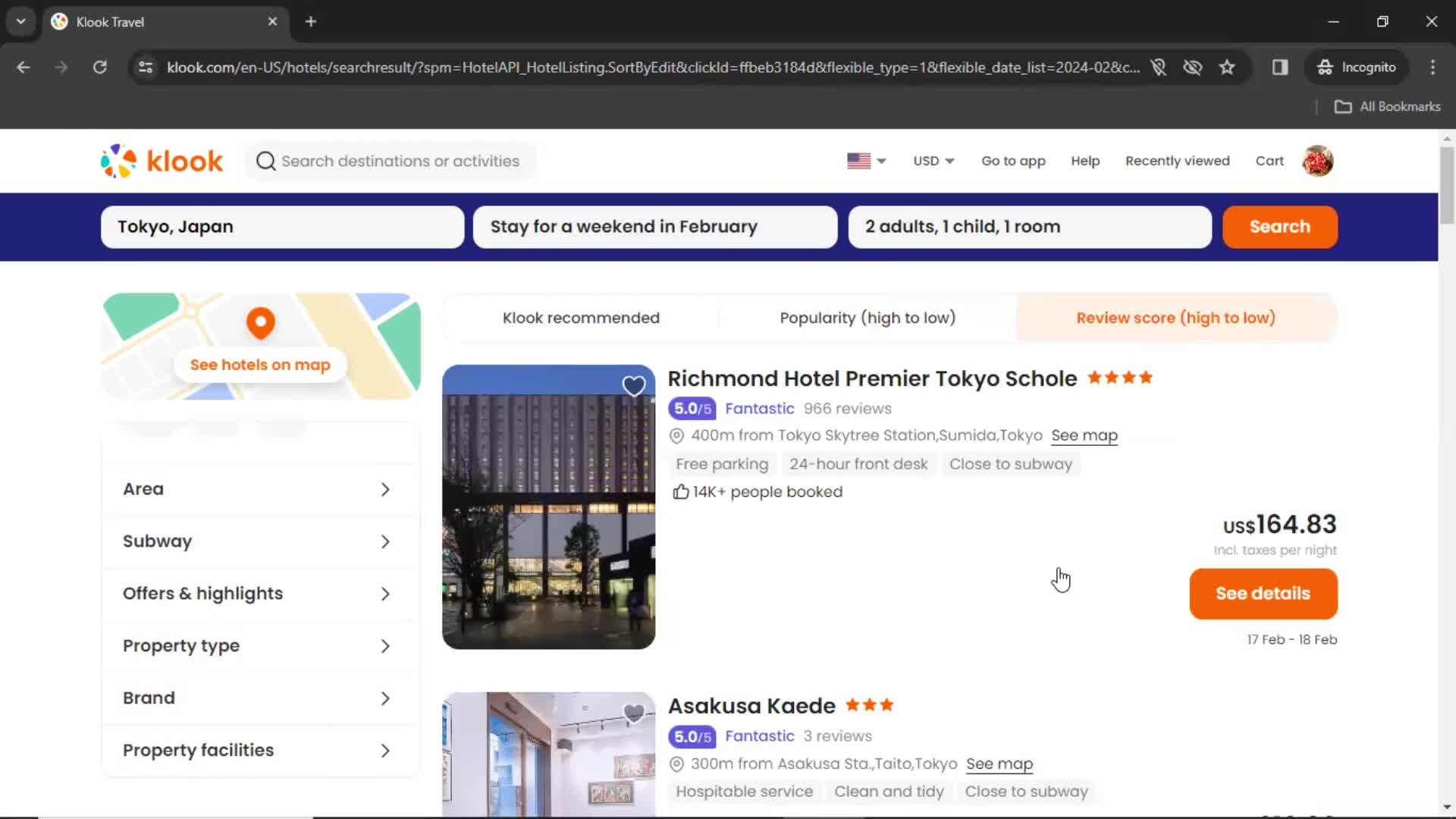Reload the page
1456x819 pixels.
click(99, 67)
